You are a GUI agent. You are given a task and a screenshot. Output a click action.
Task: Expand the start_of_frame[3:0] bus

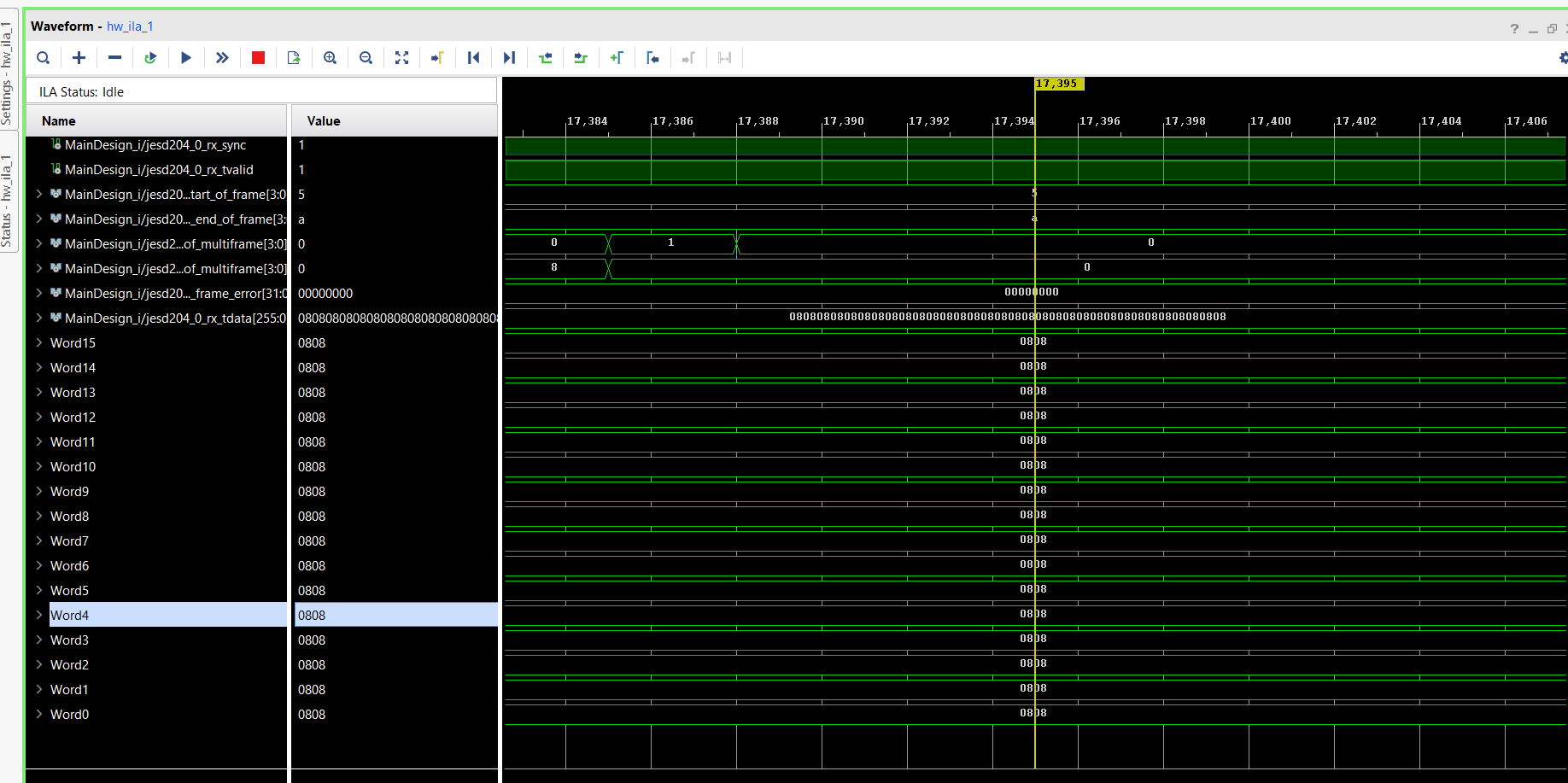(x=39, y=195)
